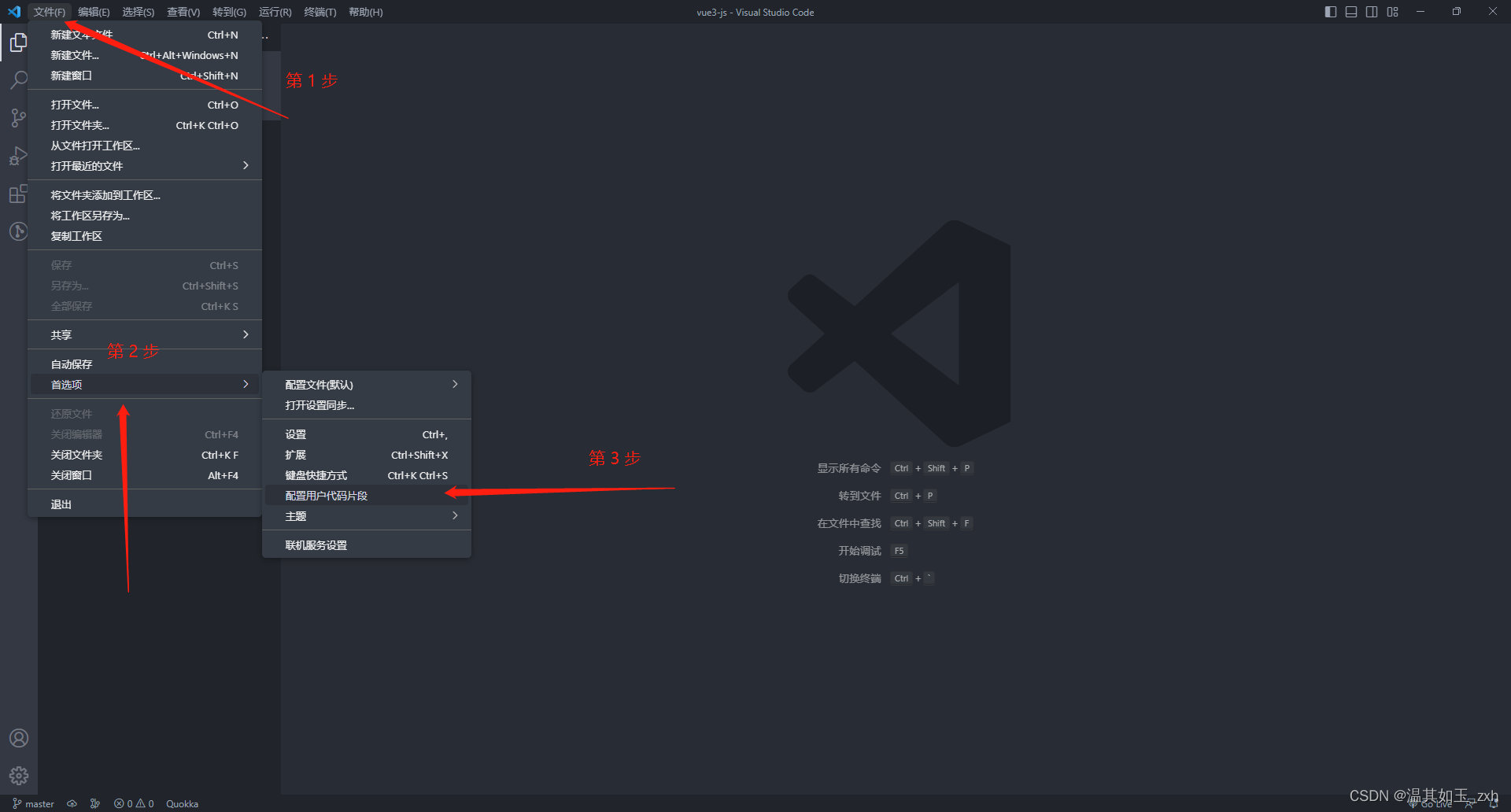This screenshot has width=1511, height=812.
Task: Open 扩展 from preferences submenu
Action: (367, 455)
